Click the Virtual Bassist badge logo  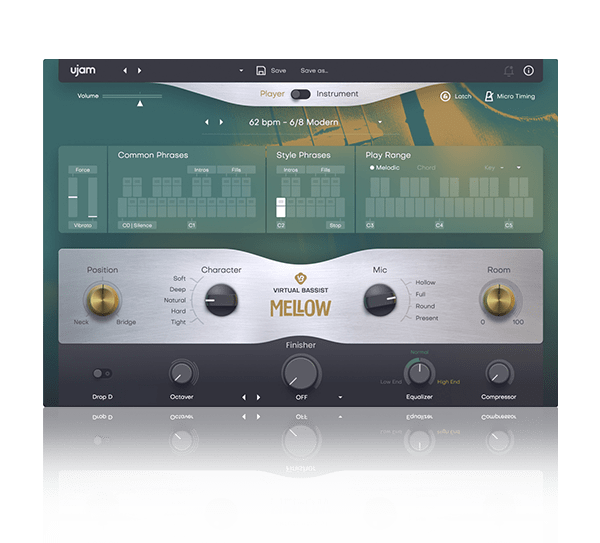click(x=300, y=278)
